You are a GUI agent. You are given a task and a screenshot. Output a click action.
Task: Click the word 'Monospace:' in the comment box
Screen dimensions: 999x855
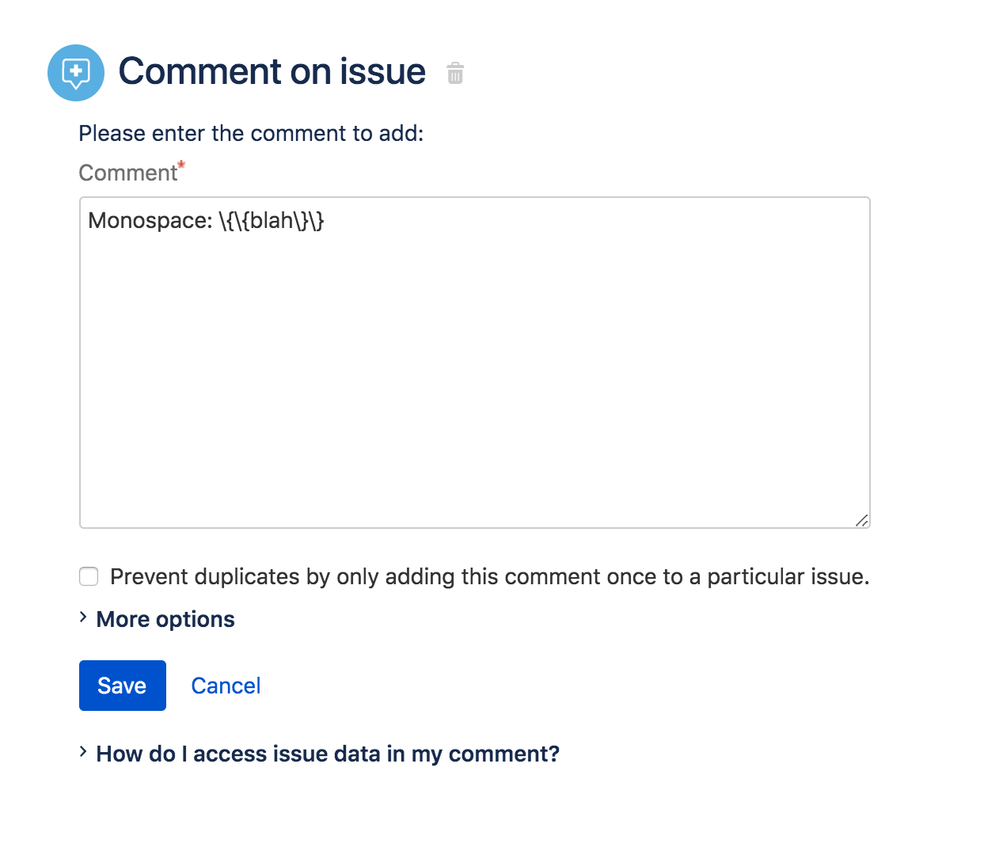150,220
